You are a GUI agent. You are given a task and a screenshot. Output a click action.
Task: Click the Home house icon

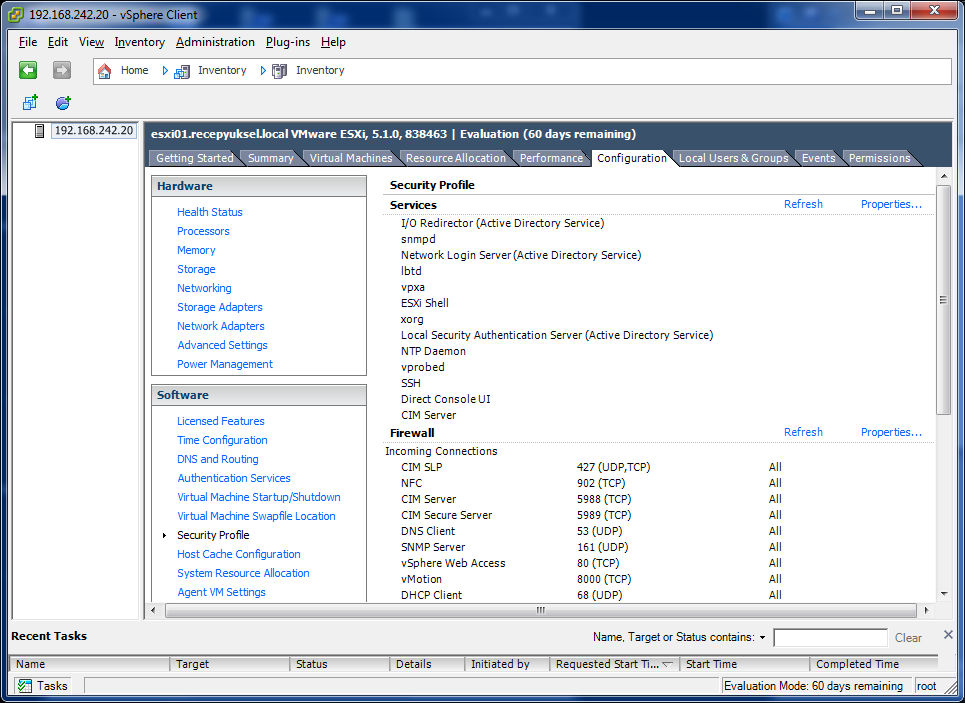105,71
